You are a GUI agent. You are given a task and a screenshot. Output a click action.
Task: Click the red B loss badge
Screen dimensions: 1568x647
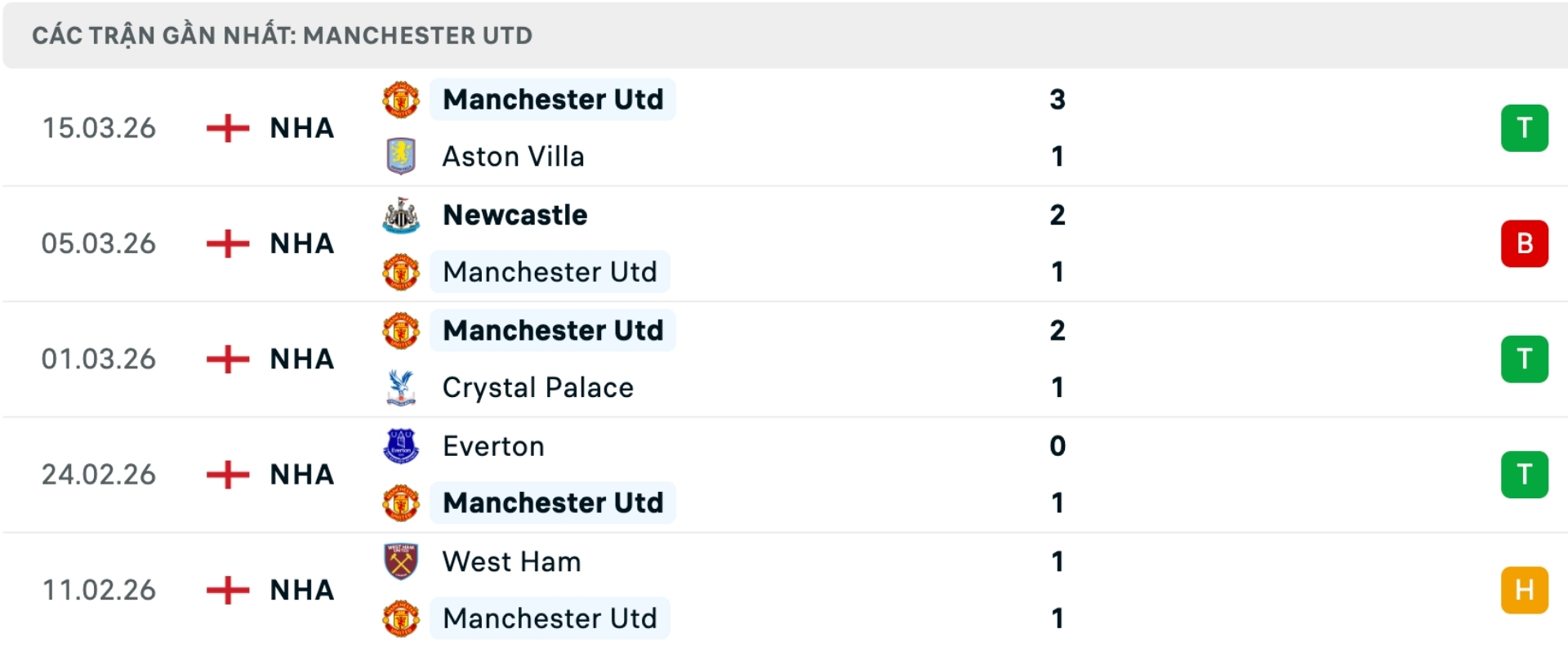(1524, 243)
